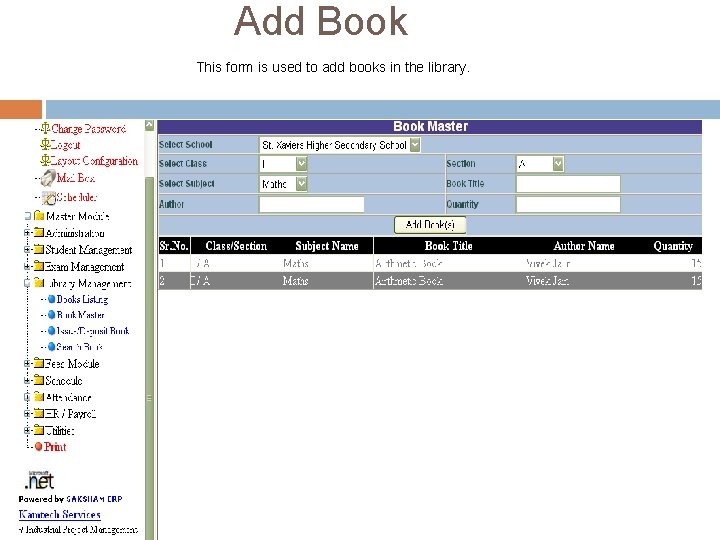Expand the Student Management tree node

[x=27, y=249]
